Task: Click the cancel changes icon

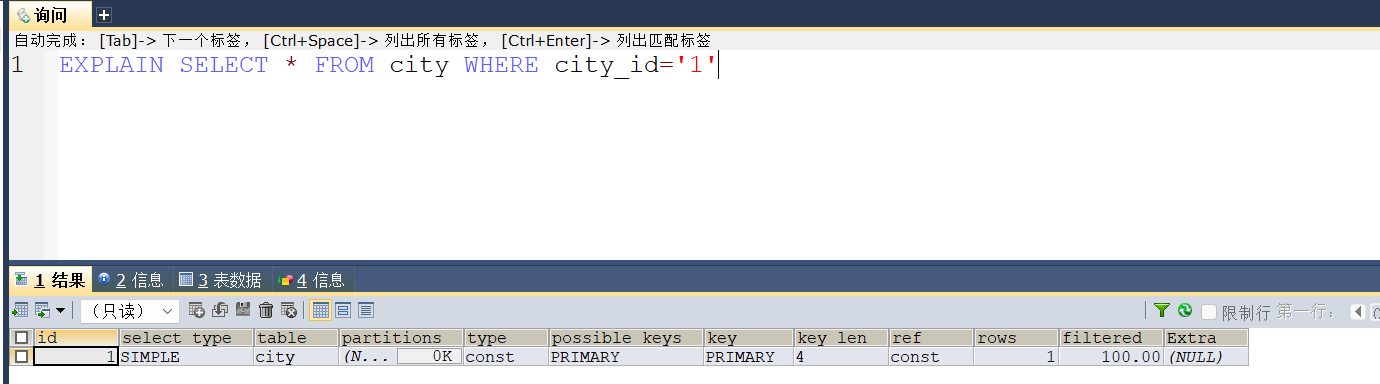Action: coord(289,310)
